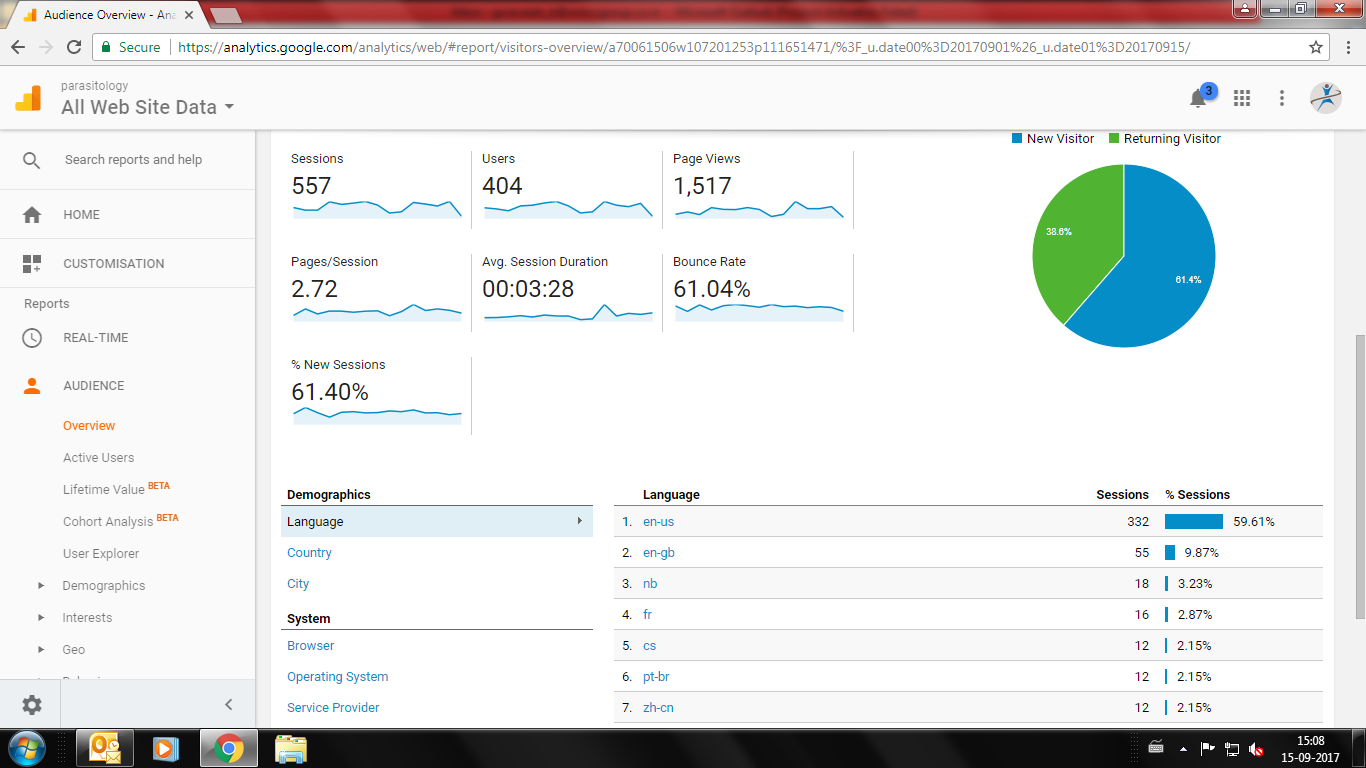The width and height of the screenshot is (1366, 768).
Task: Click the en-gb language link
Action: coord(659,553)
